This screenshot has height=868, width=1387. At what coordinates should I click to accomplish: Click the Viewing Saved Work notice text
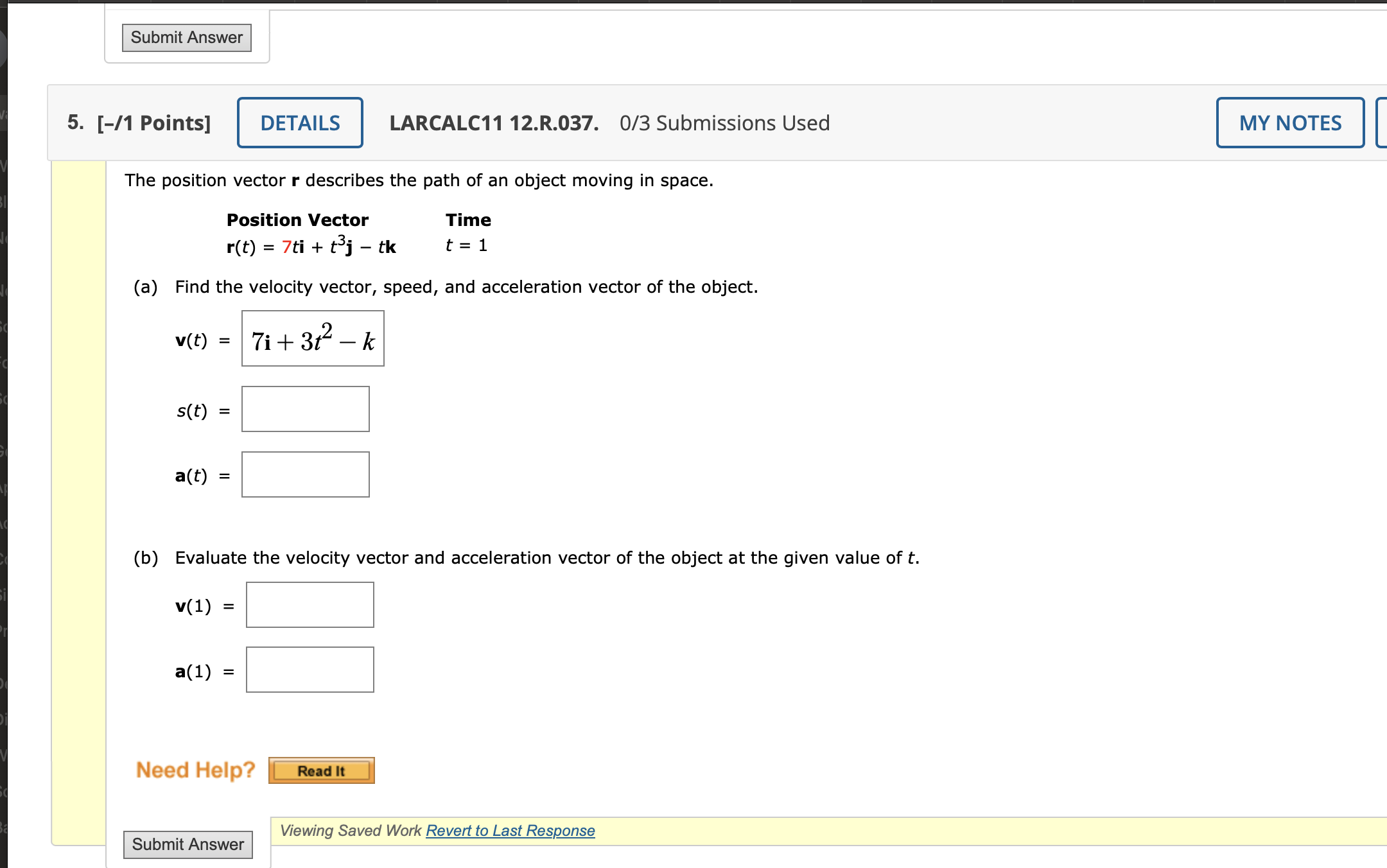pyautogui.click(x=351, y=831)
